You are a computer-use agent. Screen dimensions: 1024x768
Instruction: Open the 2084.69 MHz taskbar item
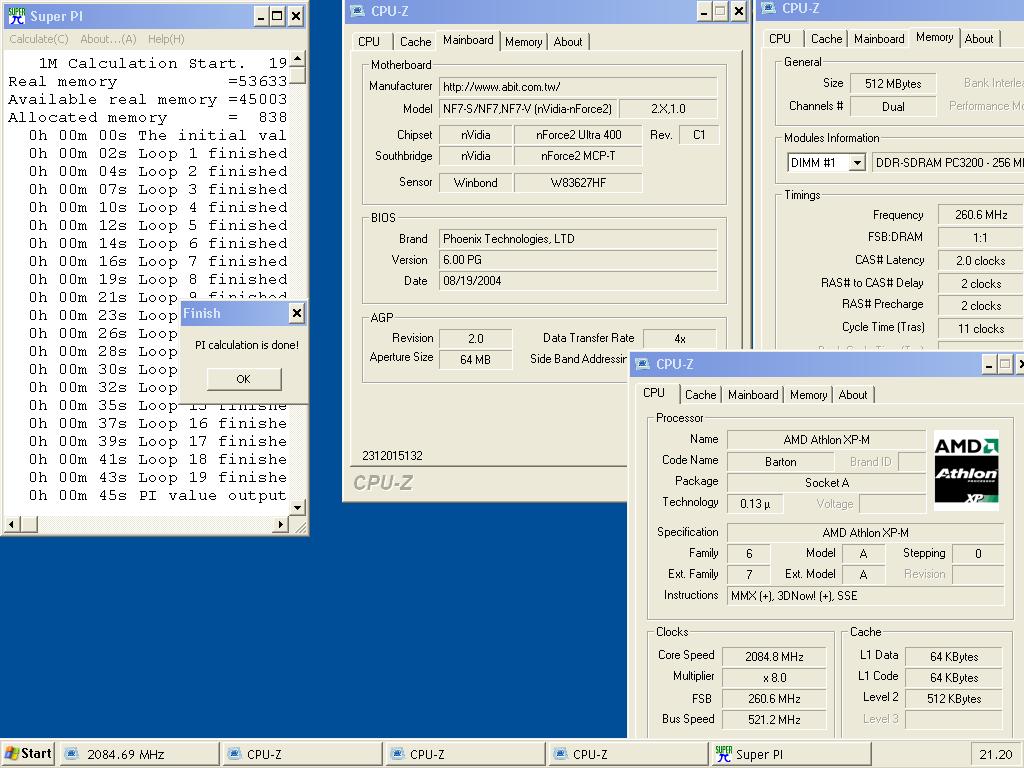140,754
